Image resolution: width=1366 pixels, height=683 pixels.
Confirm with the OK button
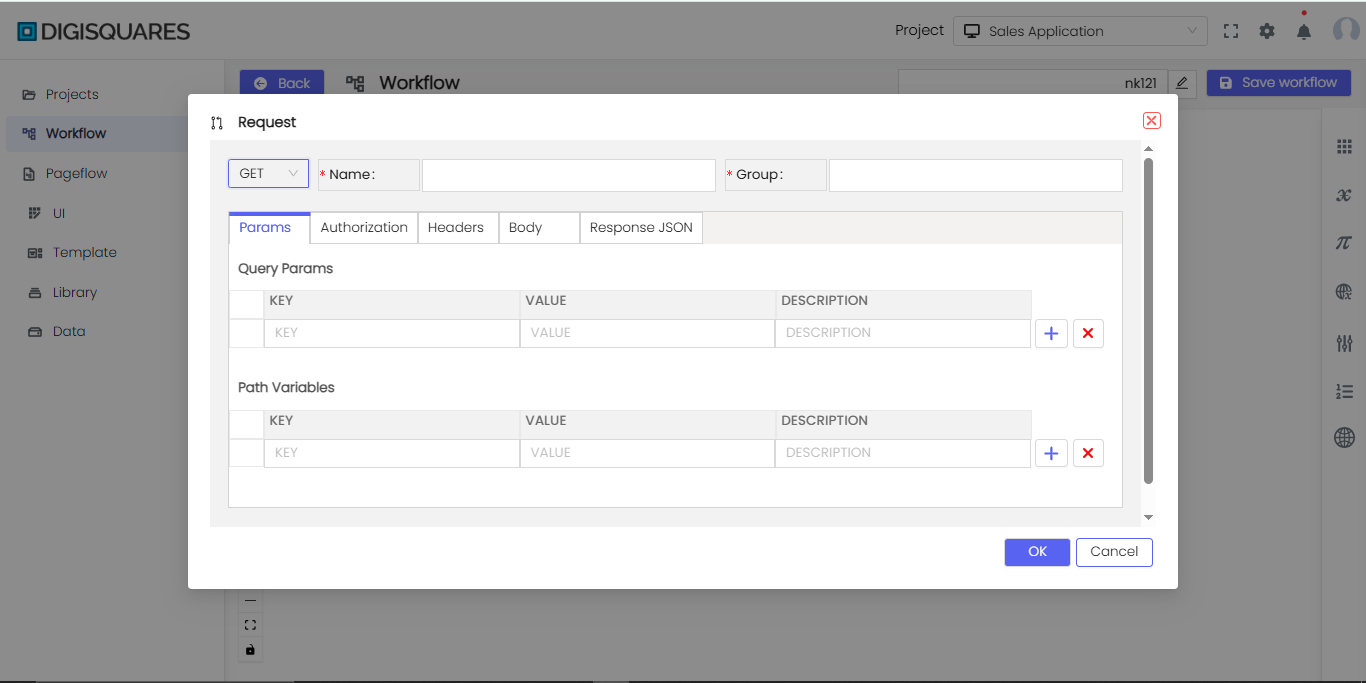coord(1037,552)
